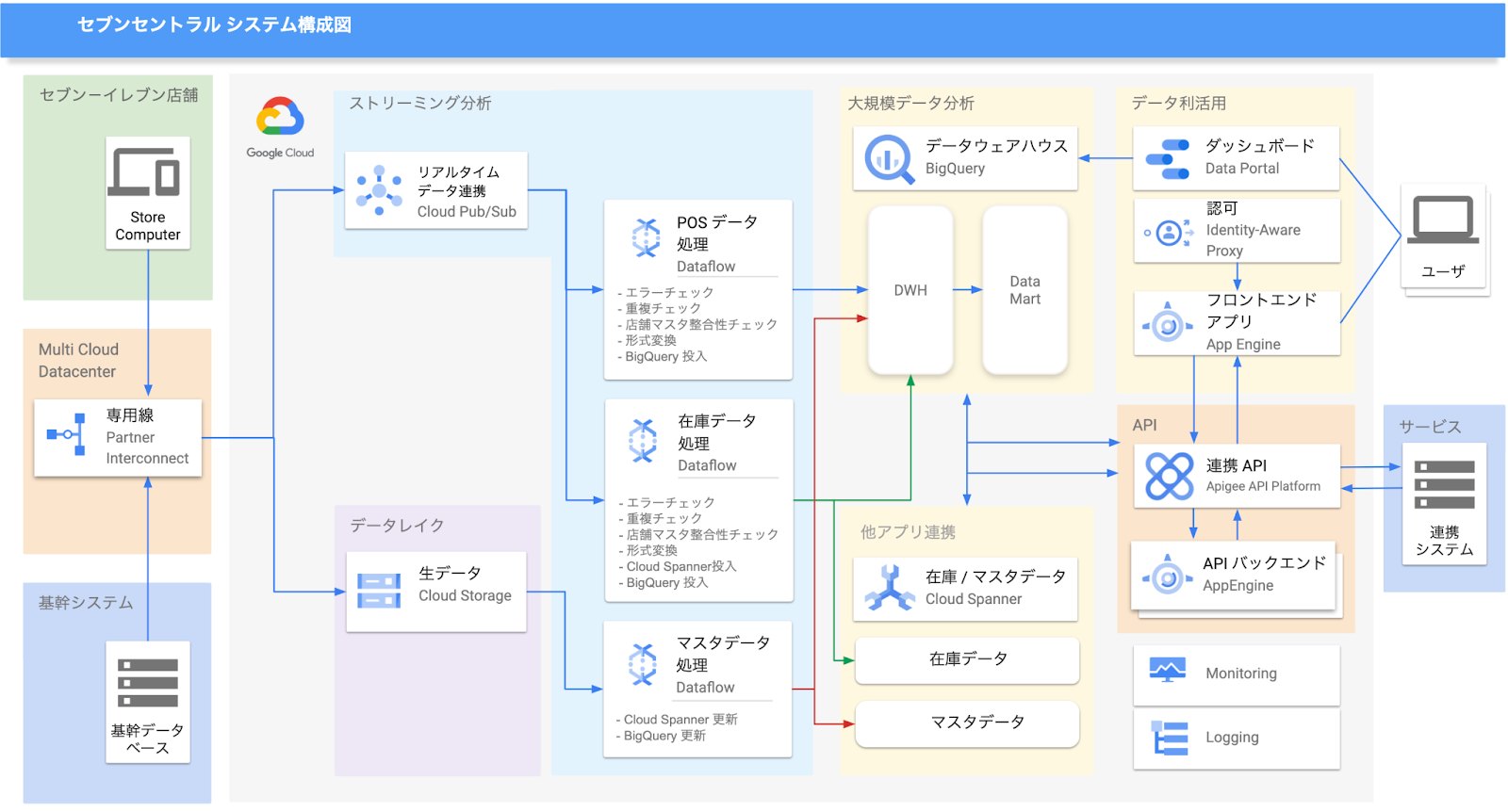Viewport: 1508px width, 812px height.
Task: Click the 連携システム server icon
Action: click(1444, 485)
